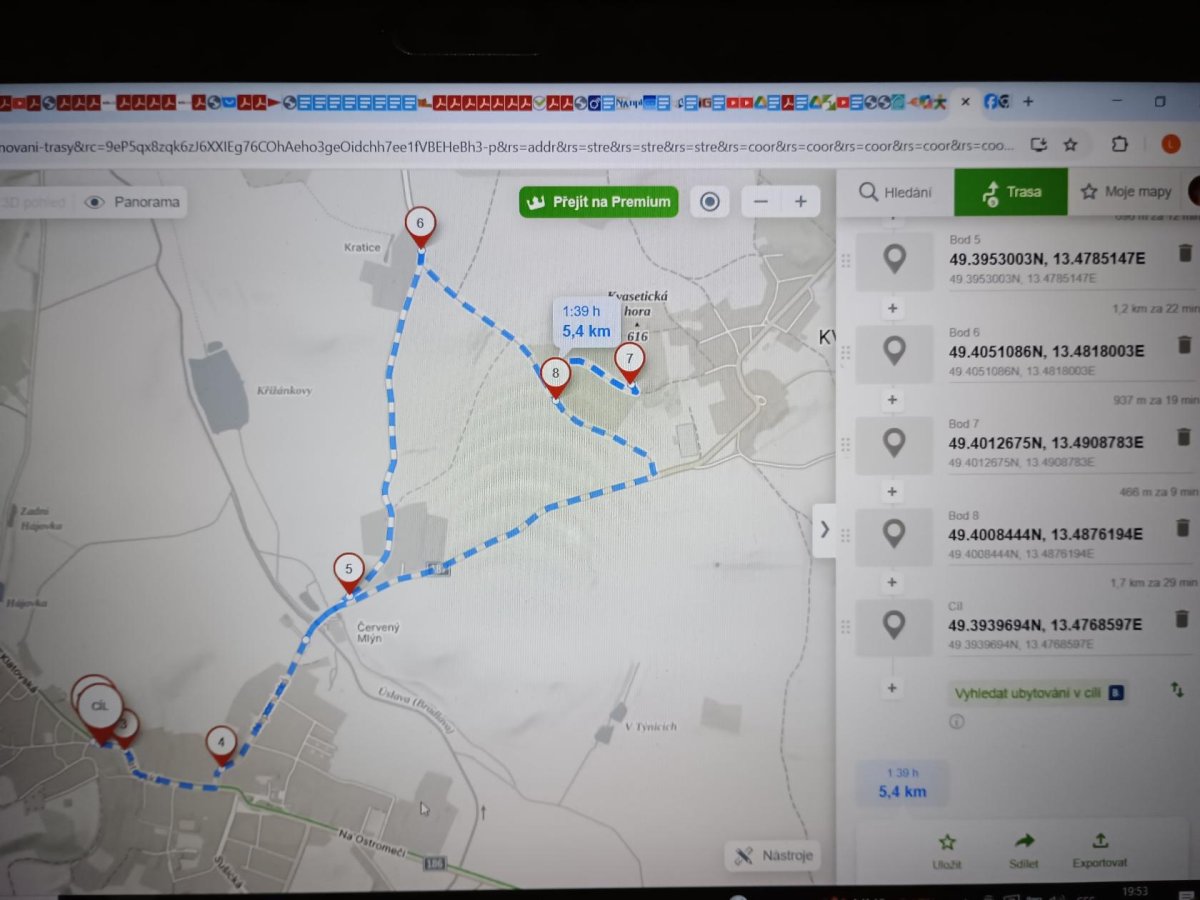This screenshot has width=1200, height=900.
Task: Click coordinate 49.3953003N, 13.4785147E of Bod 5
Action: point(1046,258)
